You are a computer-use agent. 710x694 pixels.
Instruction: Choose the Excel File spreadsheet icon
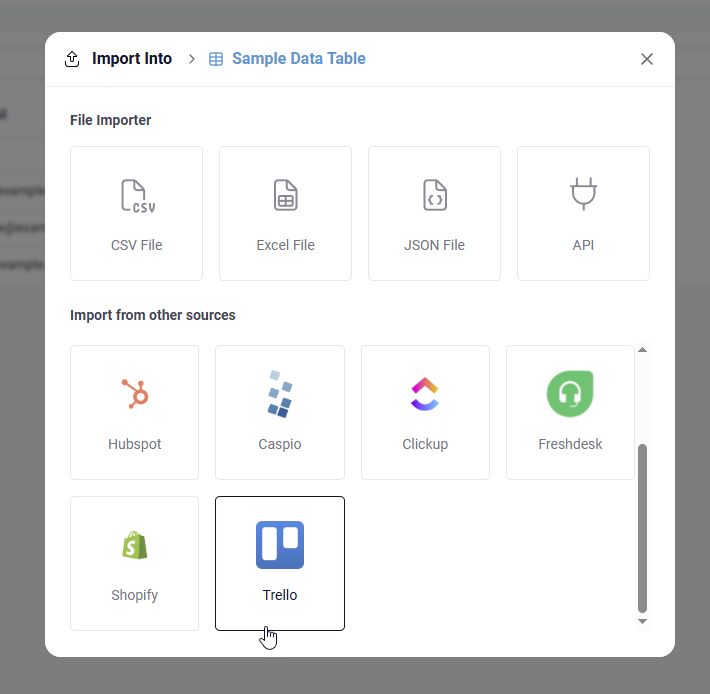[x=285, y=195]
